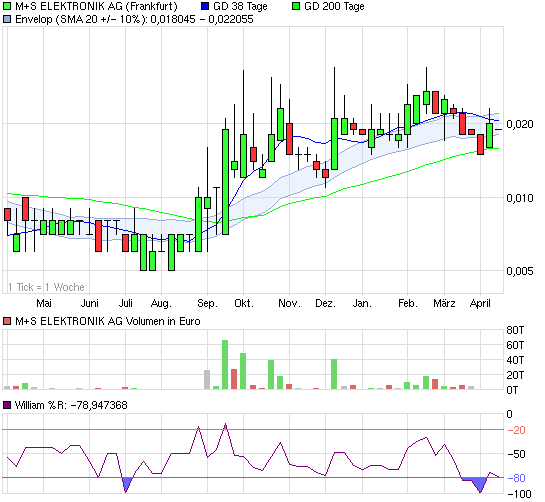Screen dimensions: 545x502
Task: Click the green M+S ELEKTRONIK AG legend swatch
Action: tap(7, 6)
